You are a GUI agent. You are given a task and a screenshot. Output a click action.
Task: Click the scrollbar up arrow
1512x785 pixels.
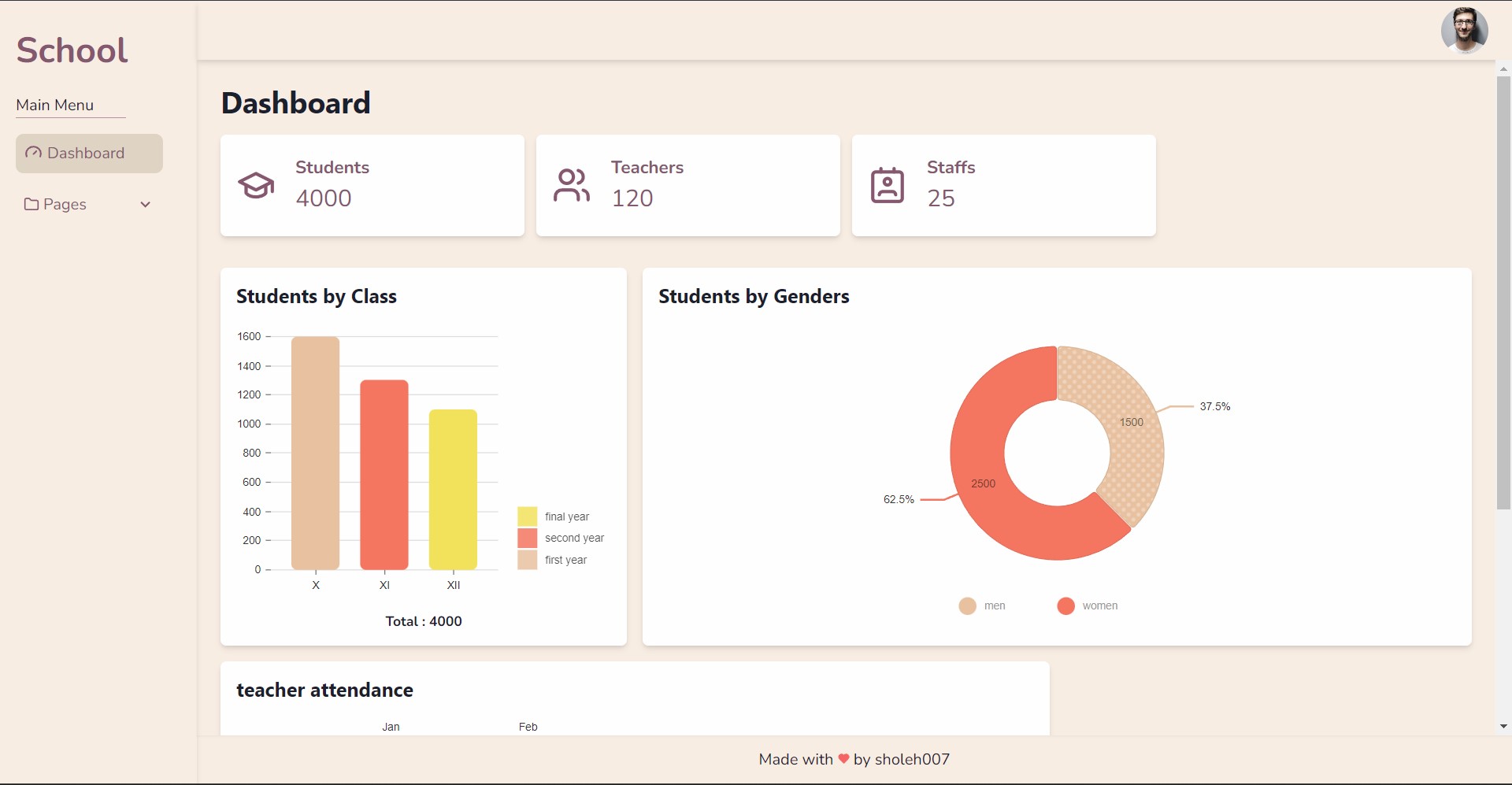[x=1503, y=69]
